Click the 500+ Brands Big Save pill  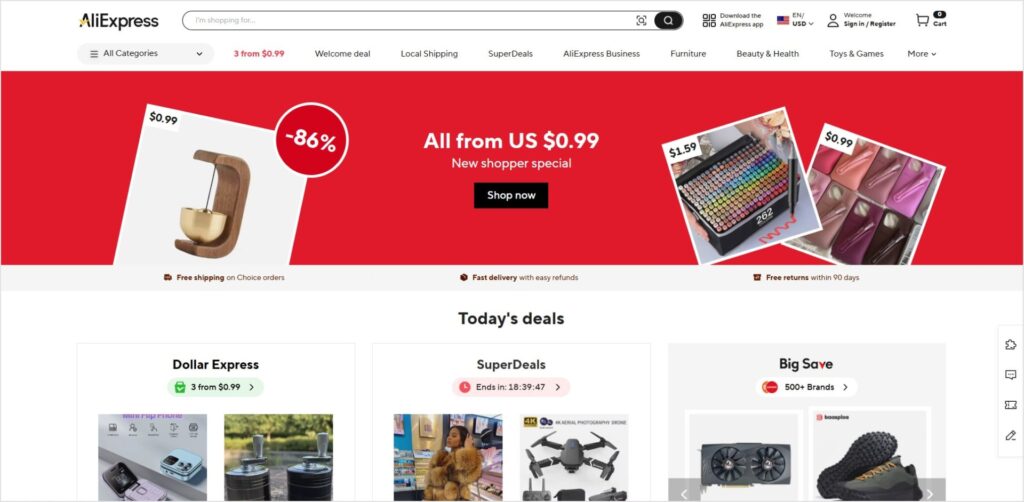[x=807, y=387]
